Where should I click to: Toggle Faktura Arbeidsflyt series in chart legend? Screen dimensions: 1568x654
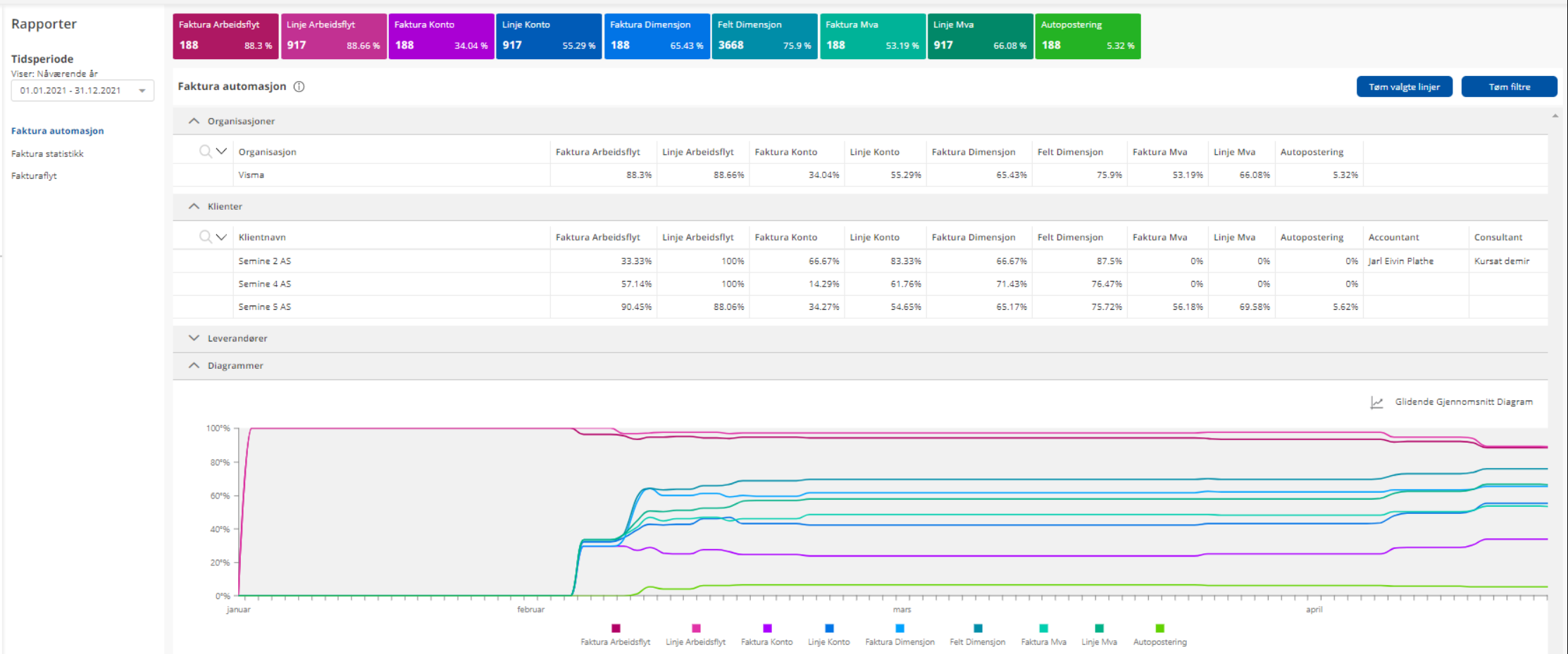click(615, 628)
